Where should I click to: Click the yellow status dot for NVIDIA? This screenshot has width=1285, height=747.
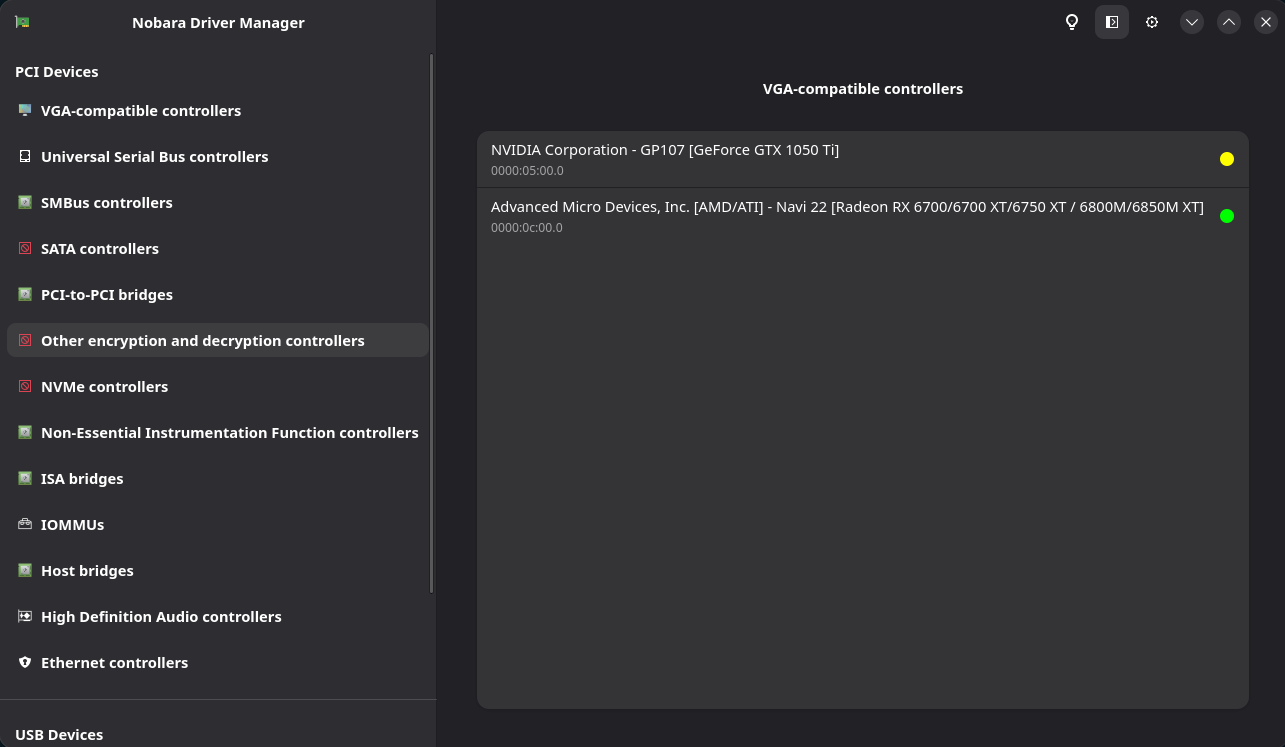click(x=1227, y=159)
